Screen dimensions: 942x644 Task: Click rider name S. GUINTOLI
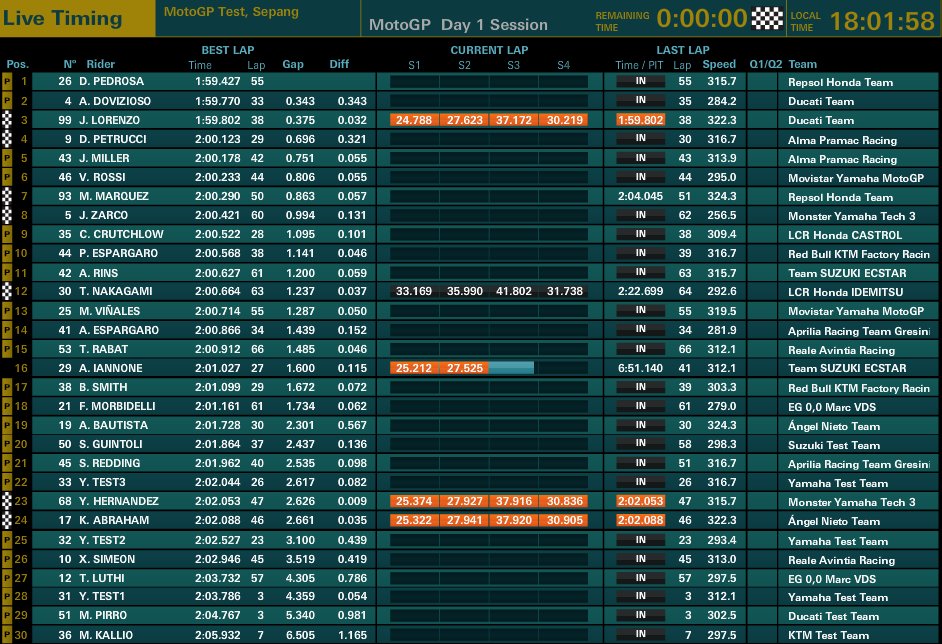coord(111,444)
